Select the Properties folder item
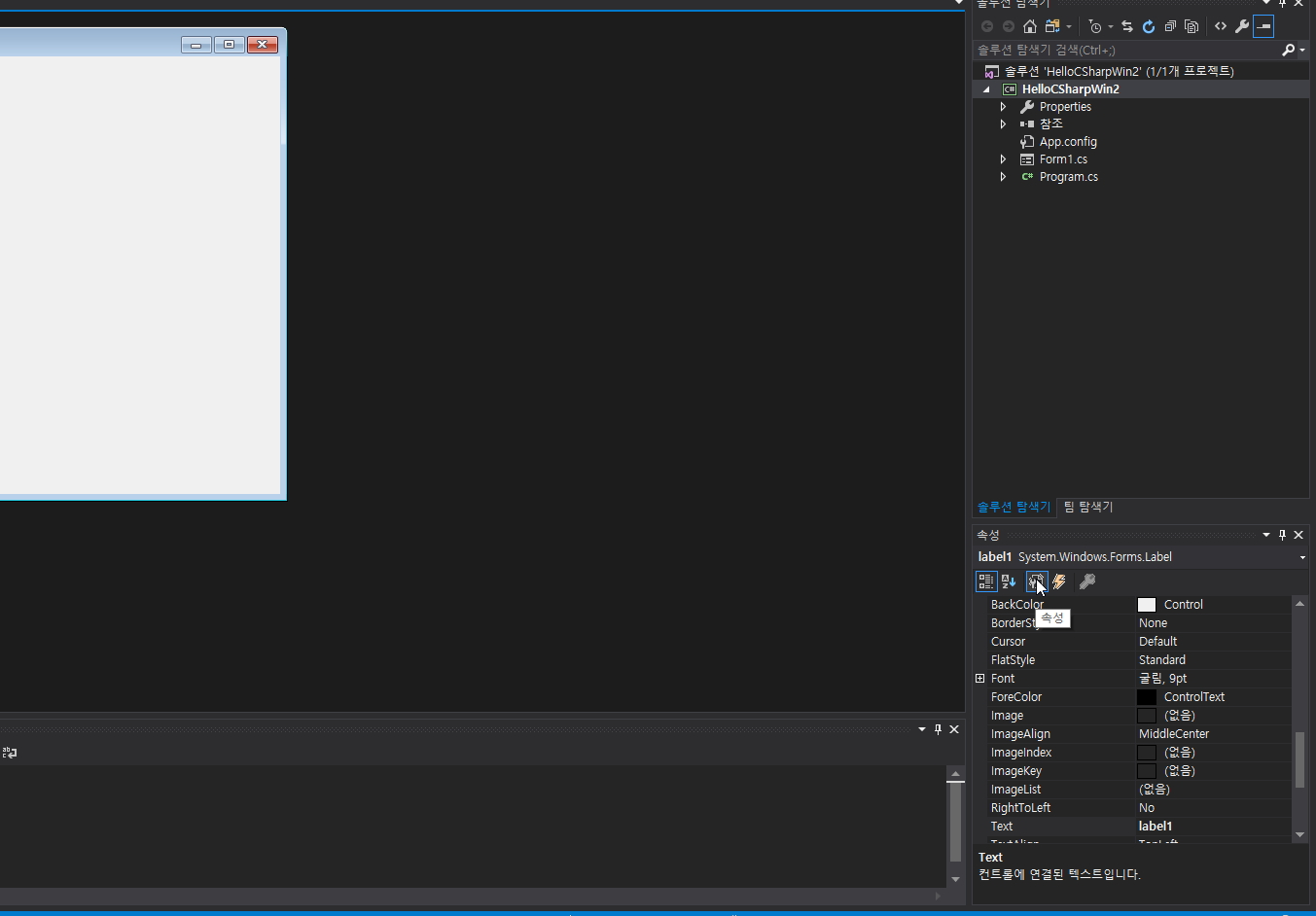The width and height of the screenshot is (1316, 916). click(x=1065, y=107)
